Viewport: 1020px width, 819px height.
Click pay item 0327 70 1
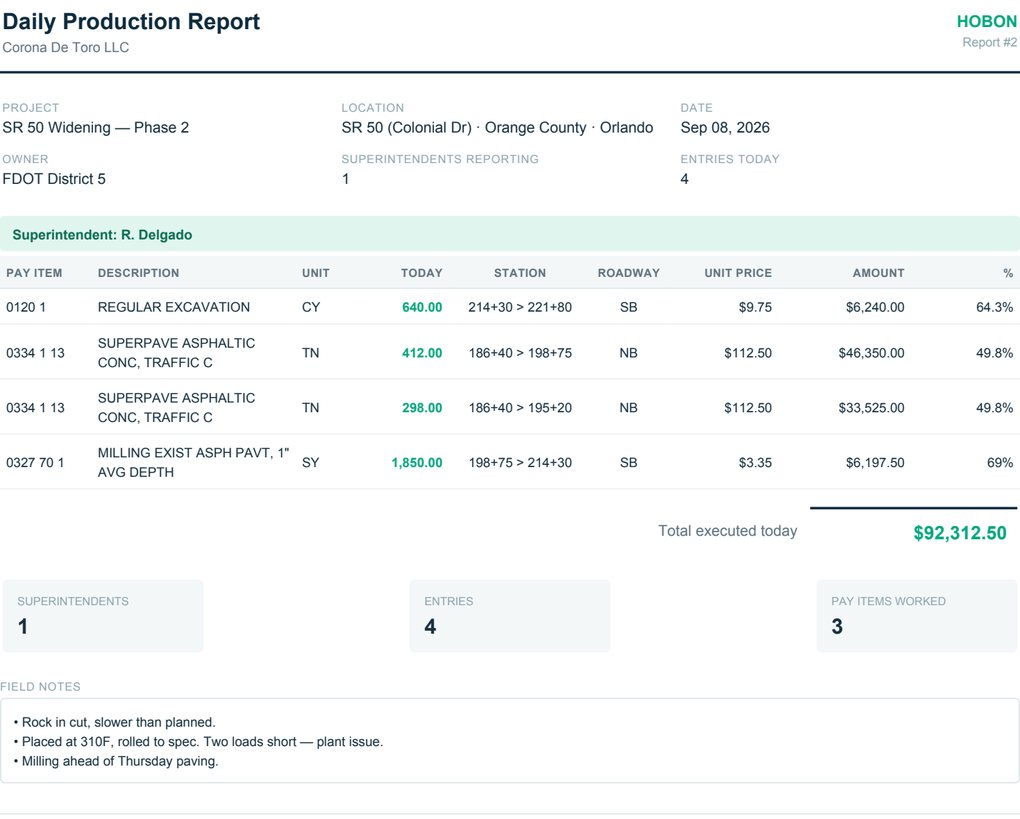point(35,463)
